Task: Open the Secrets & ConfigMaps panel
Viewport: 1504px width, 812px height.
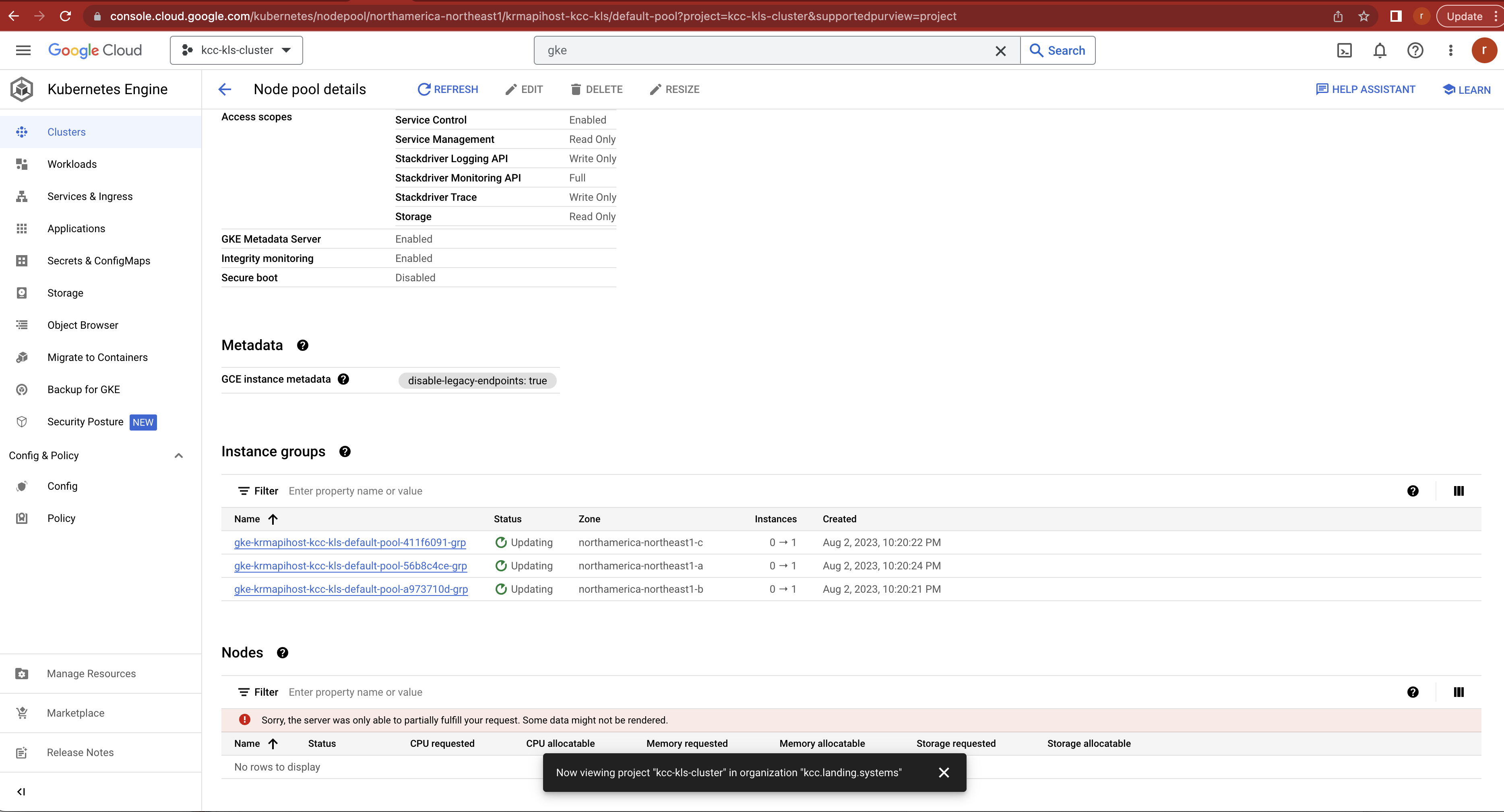Action: [98, 260]
